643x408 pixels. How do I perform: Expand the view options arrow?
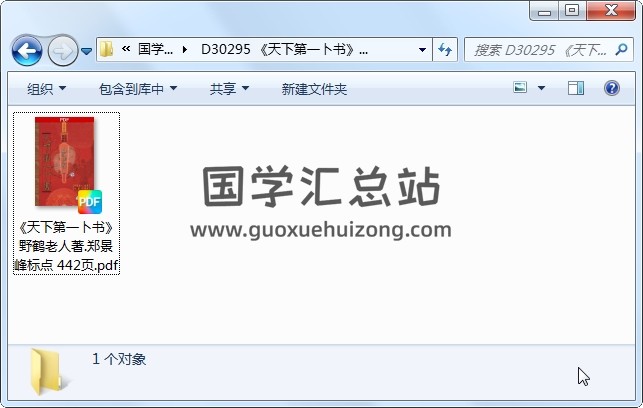point(541,88)
